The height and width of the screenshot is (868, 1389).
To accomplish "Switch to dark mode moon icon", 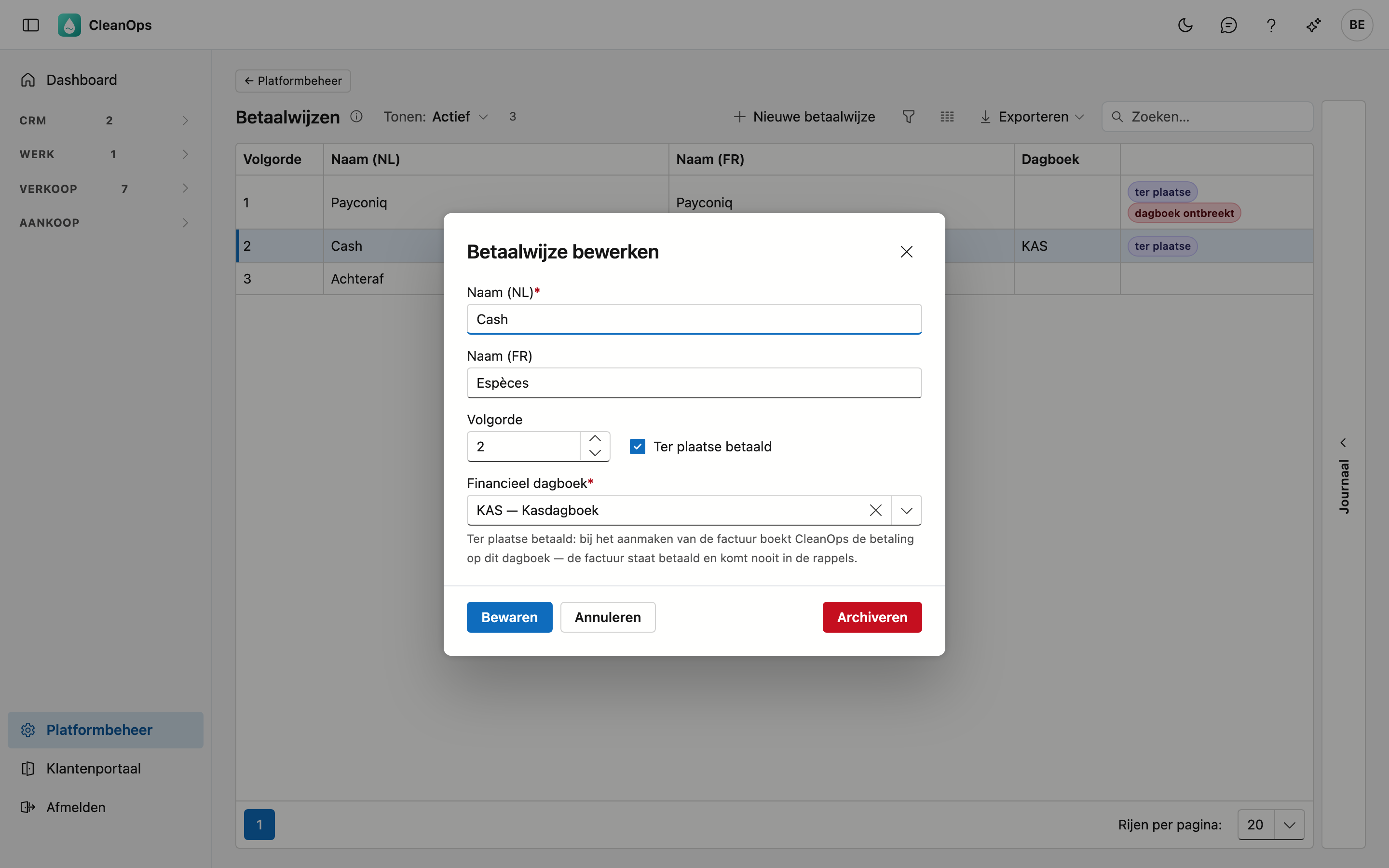I will pyautogui.click(x=1185, y=25).
